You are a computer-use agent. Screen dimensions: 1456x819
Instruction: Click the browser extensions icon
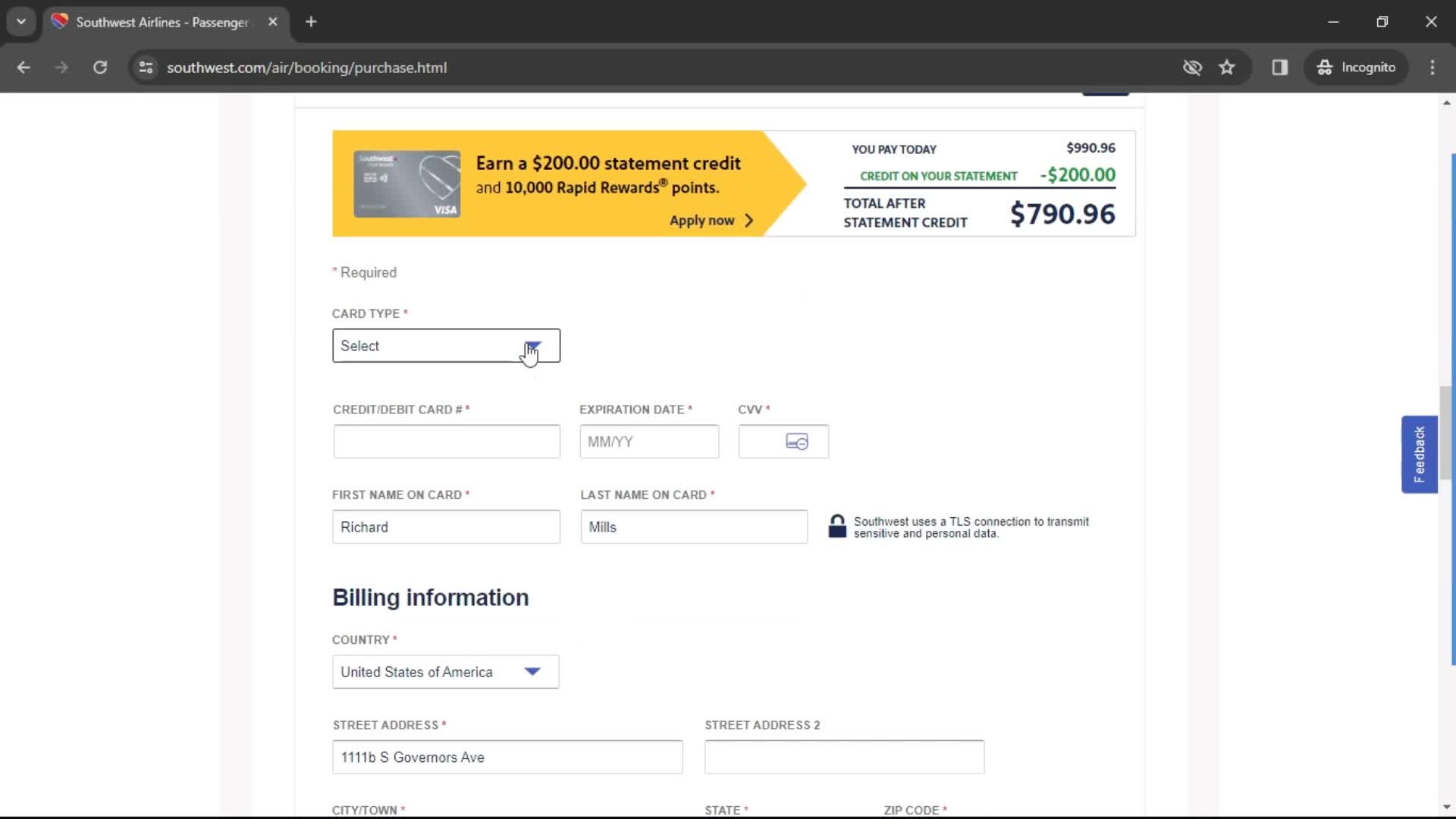pyautogui.click(x=1279, y=67)
